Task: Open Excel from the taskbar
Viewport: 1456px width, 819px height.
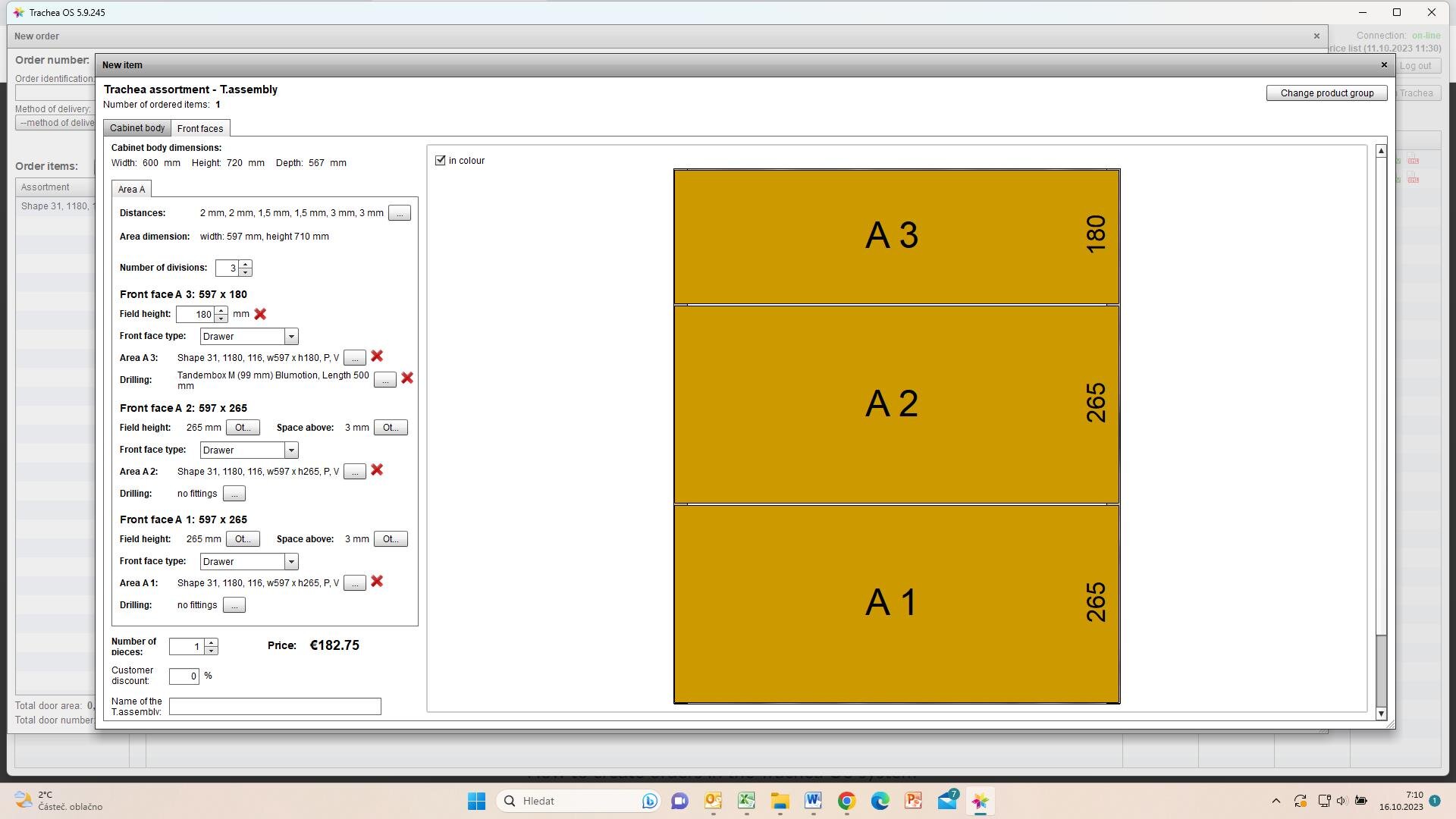Action: (x=746, y=801)
